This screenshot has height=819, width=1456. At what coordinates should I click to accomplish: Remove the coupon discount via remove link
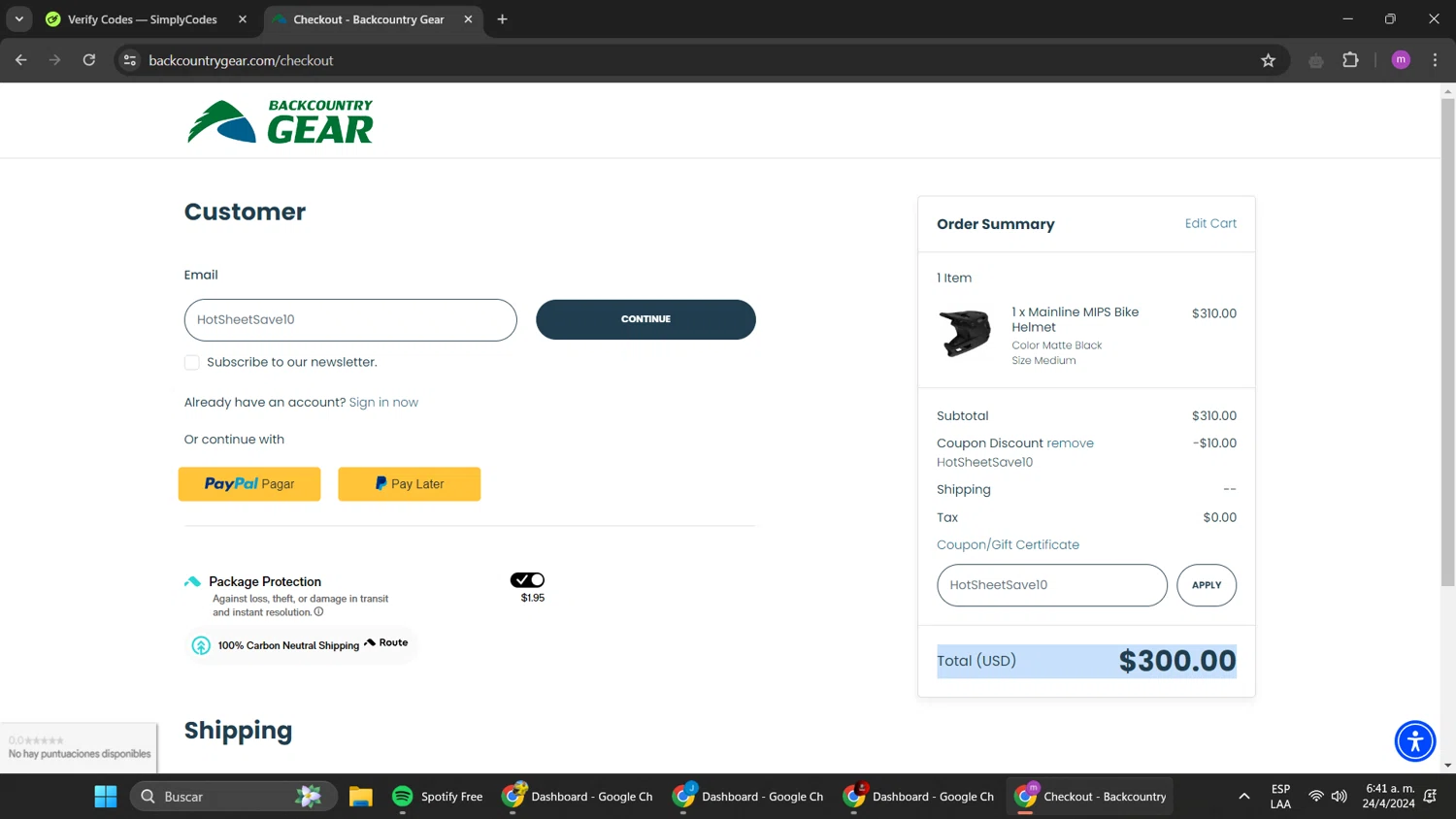1070,443
